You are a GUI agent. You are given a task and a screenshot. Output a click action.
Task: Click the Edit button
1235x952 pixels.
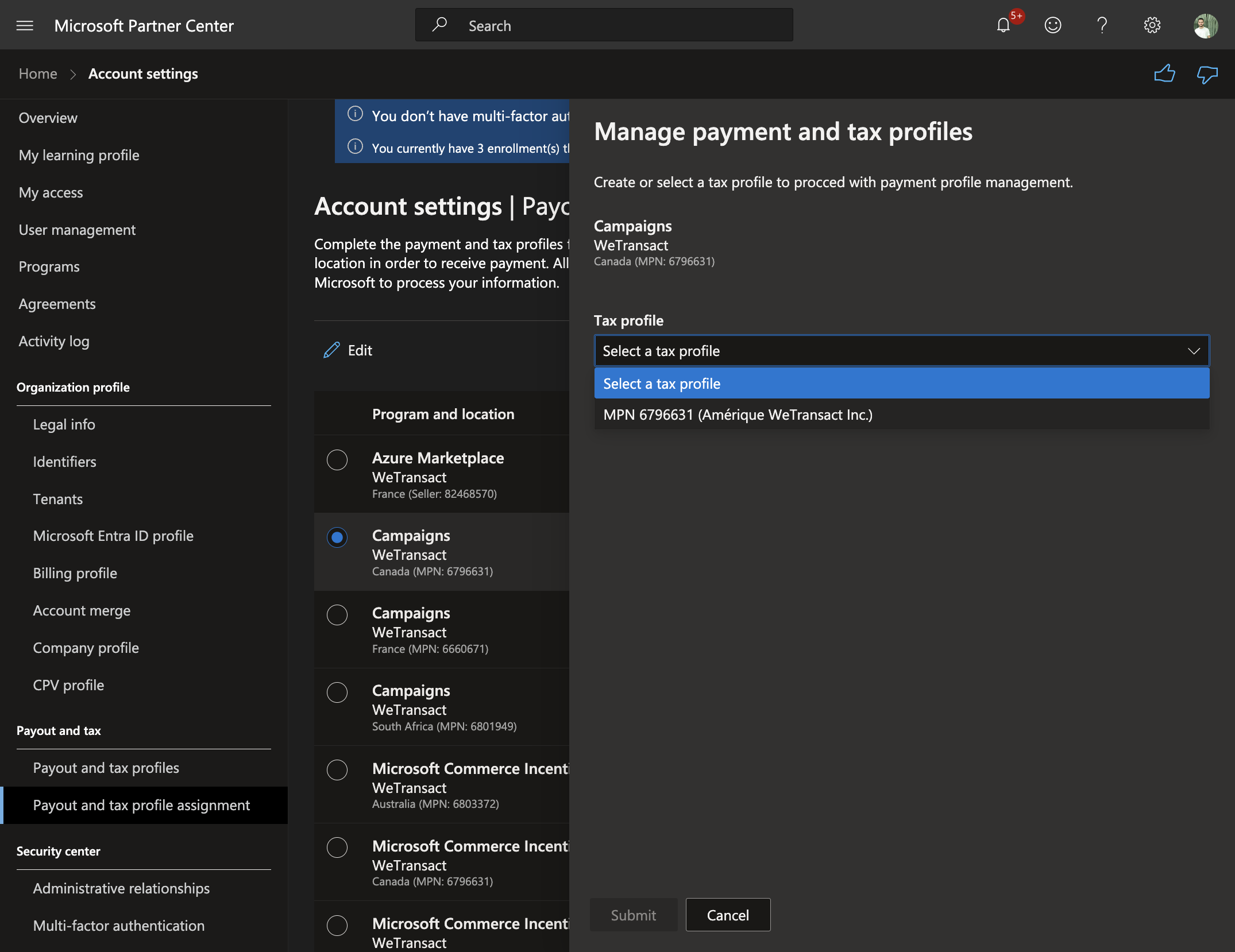pos(348,350)
